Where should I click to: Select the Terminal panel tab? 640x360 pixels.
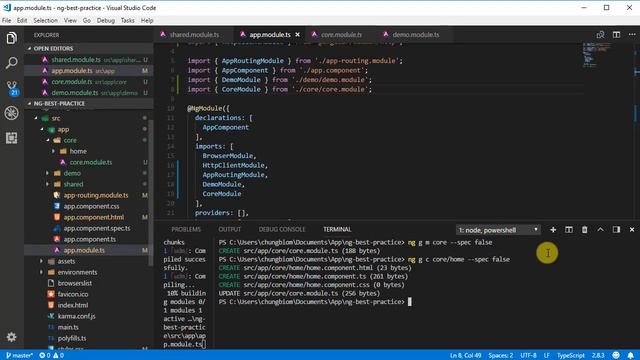pos(337,230)
